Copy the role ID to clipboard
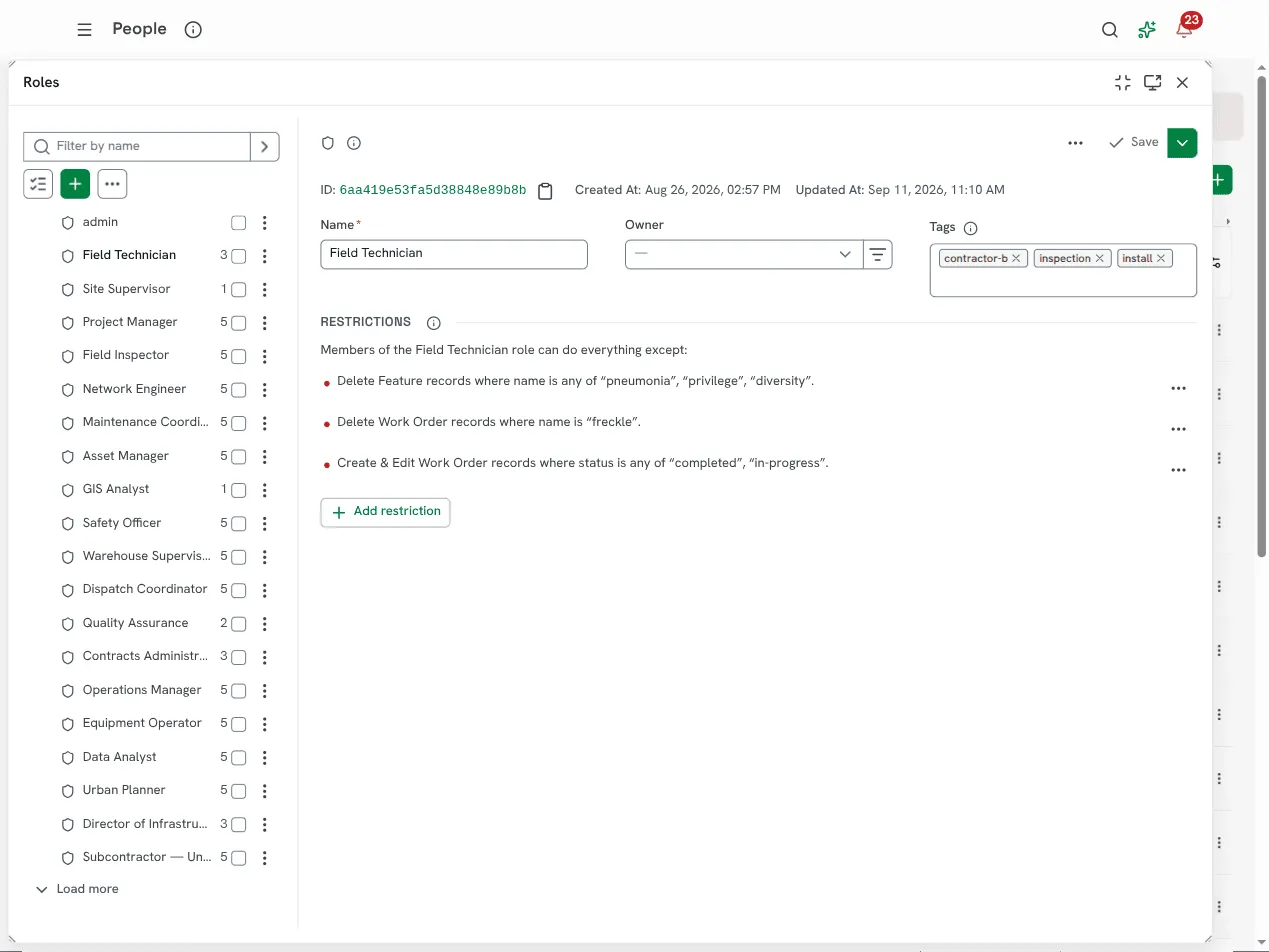The width and height of the screenshot is (1269, 952). 545,191
